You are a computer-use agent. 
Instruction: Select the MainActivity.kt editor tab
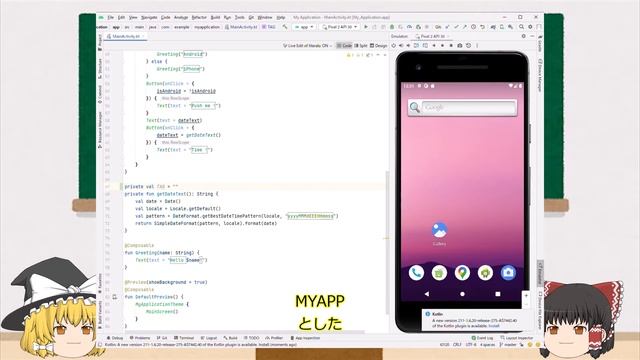pos(126,36)
